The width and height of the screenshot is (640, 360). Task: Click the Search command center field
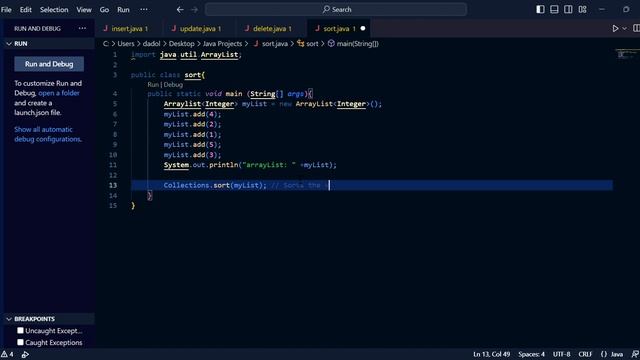(x=336, y=9)
